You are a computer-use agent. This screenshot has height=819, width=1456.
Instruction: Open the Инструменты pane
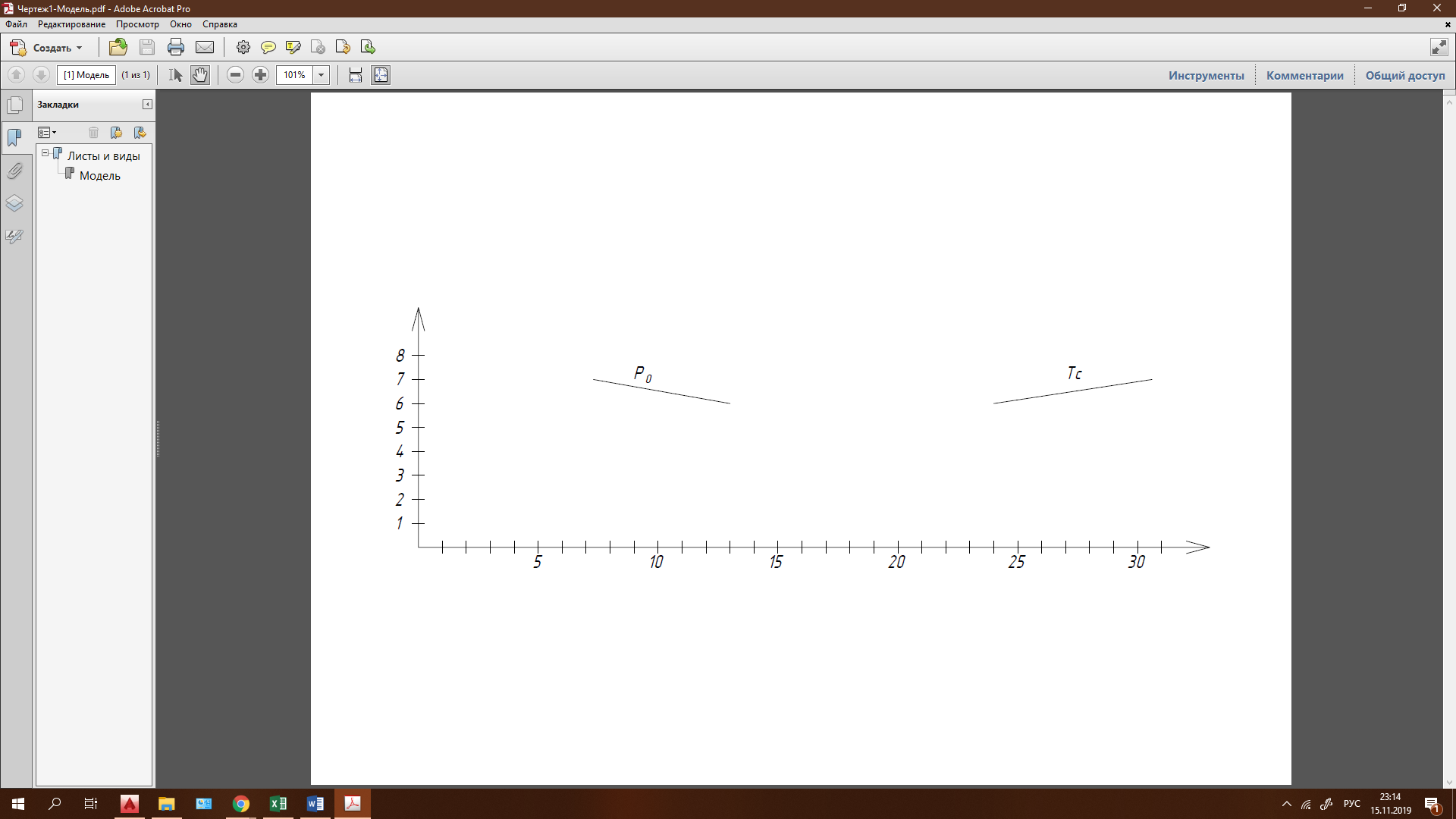click(x=1206, y=75)
